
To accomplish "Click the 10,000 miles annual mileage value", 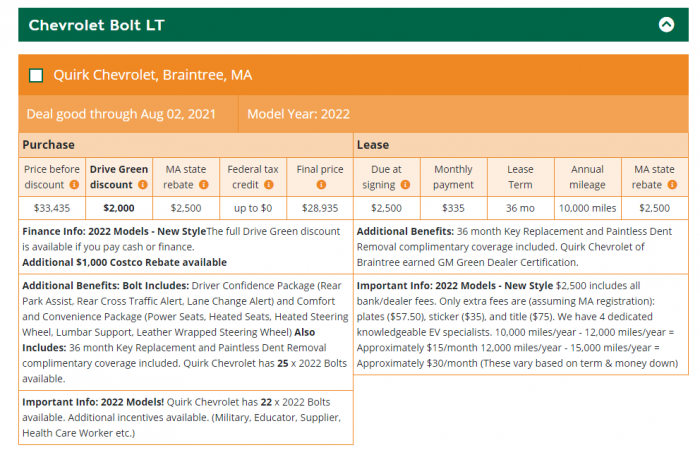I will [x=588, y=208].
